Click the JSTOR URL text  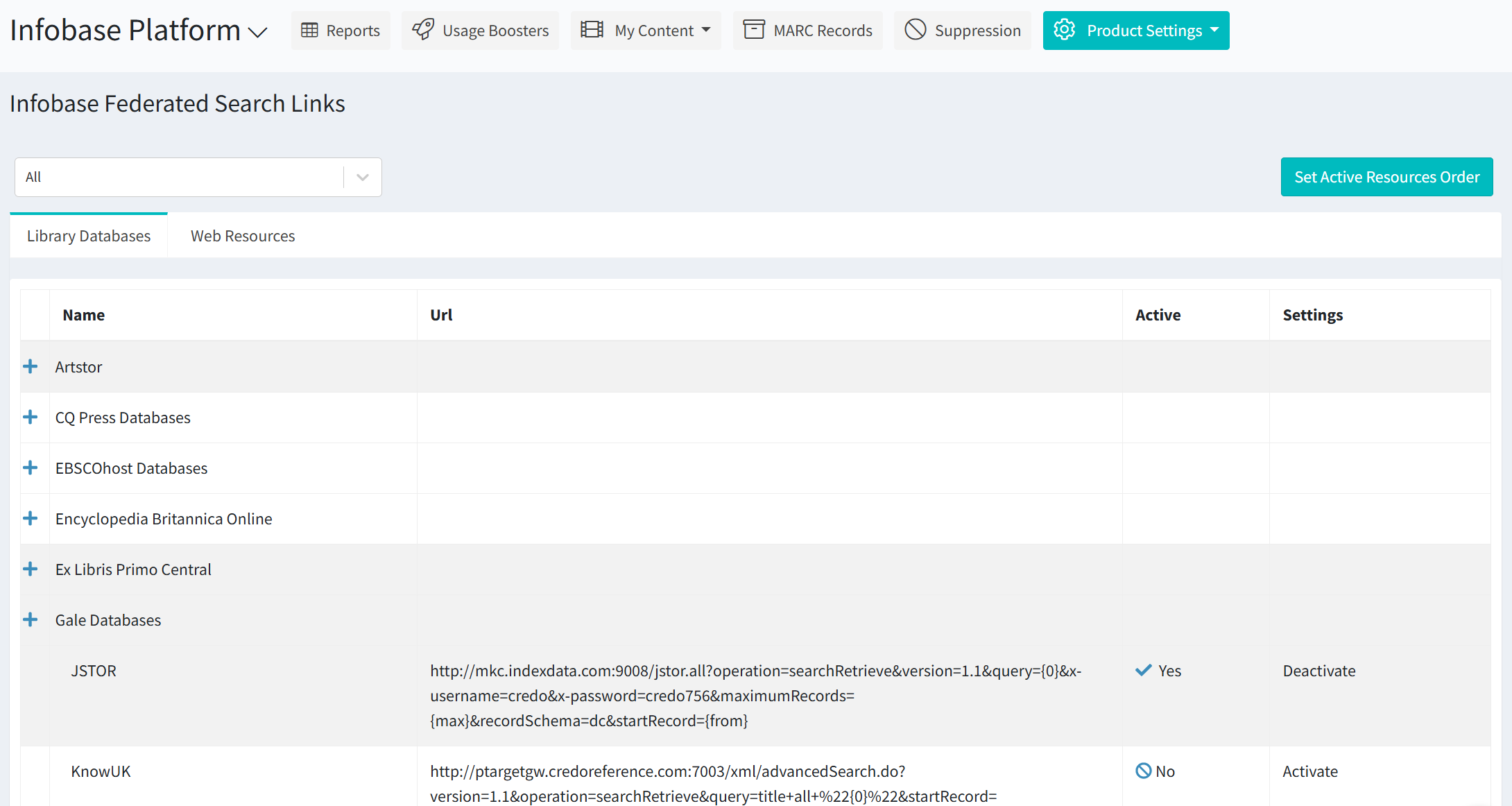(x=756, y=696)
